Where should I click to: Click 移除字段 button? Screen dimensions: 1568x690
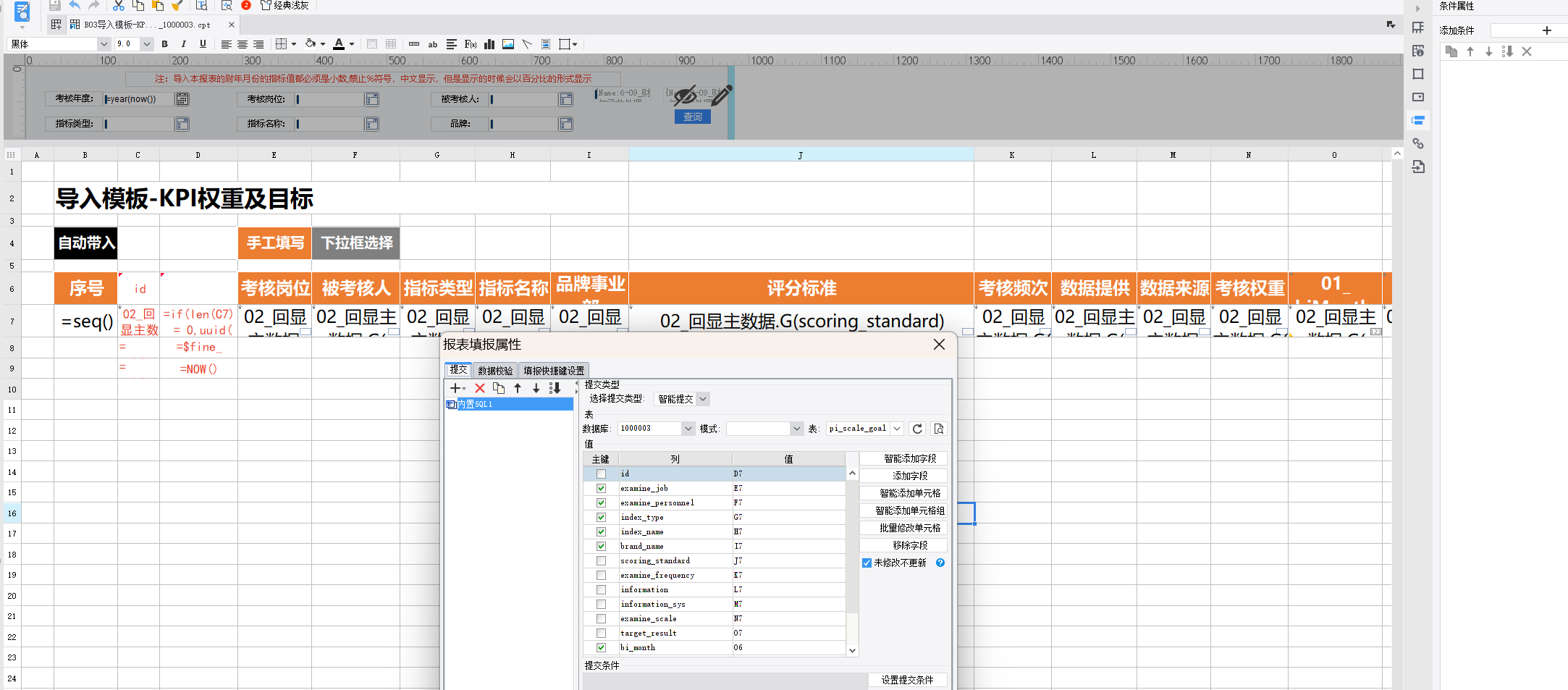point(903,545)
